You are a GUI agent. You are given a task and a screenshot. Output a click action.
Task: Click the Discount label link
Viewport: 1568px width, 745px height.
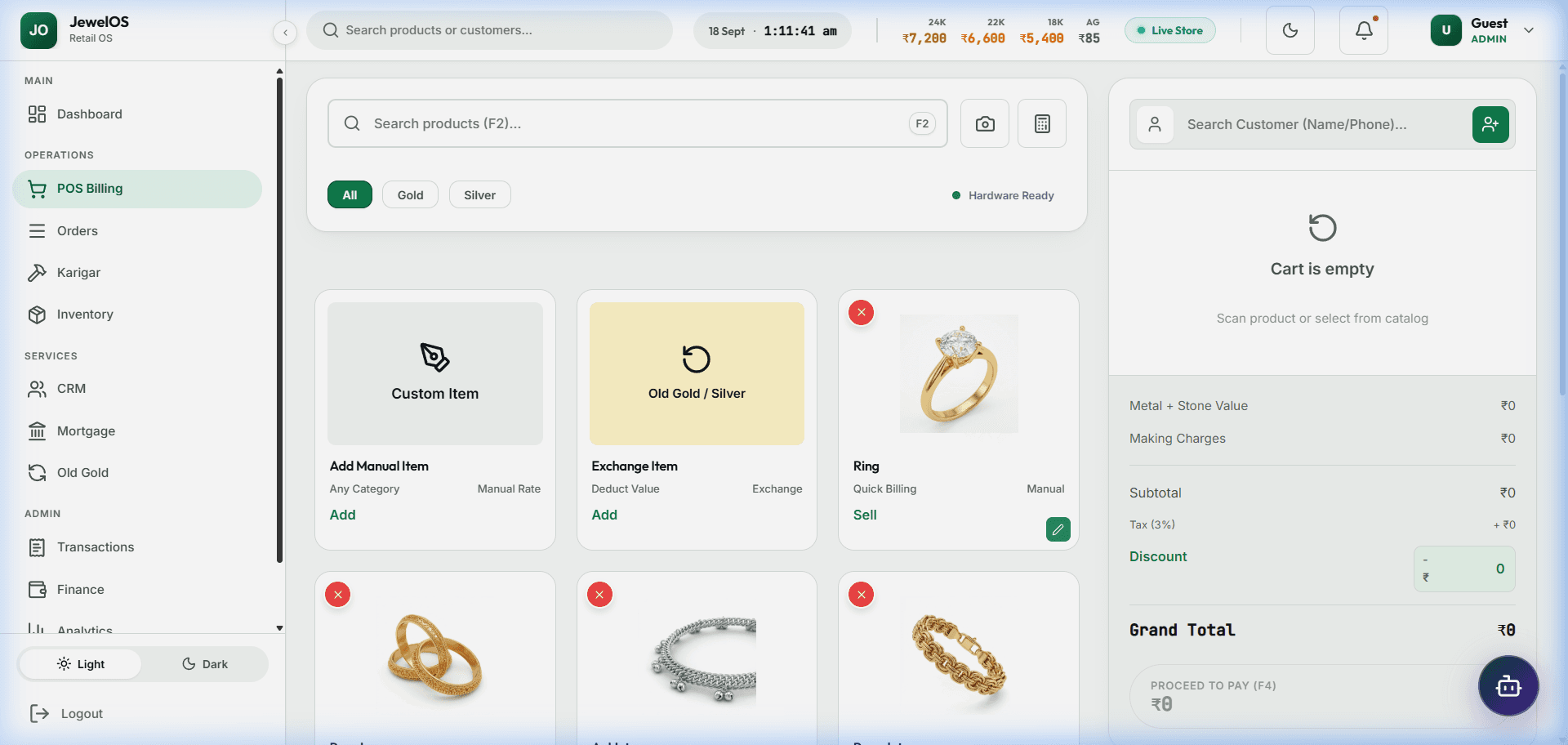pyautogui.click(x=1158, y=556)
